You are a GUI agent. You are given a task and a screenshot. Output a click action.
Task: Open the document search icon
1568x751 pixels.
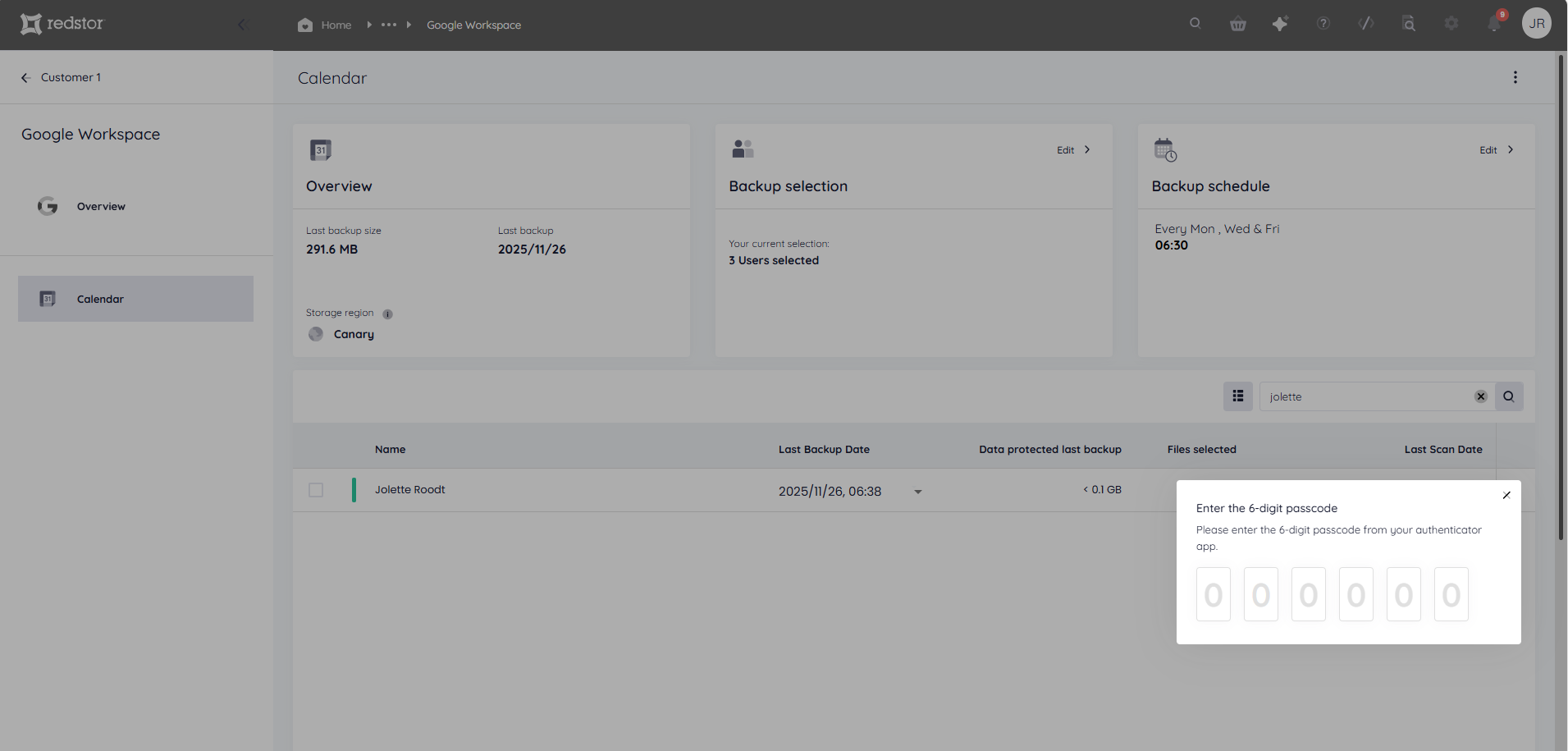pos(1409,24)
